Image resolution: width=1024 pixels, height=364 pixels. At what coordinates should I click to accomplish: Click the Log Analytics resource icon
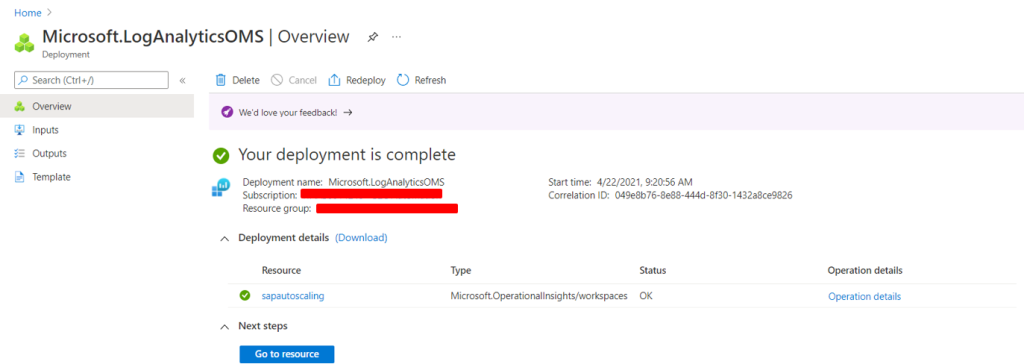coord(221,188)
